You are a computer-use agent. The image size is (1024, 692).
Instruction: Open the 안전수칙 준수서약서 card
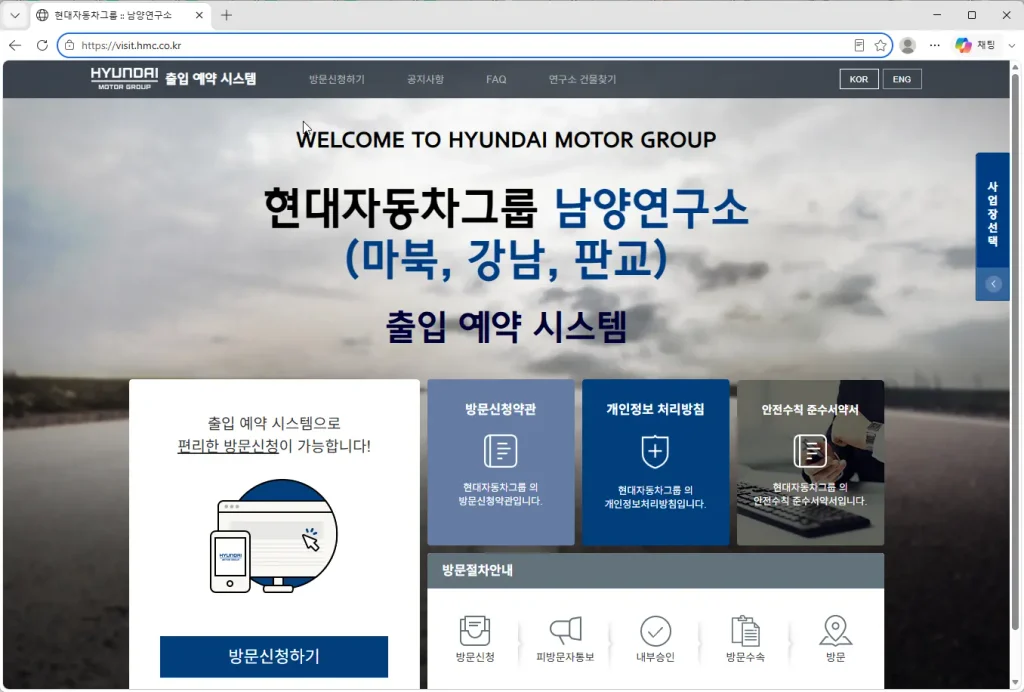(x=810, y=462)
